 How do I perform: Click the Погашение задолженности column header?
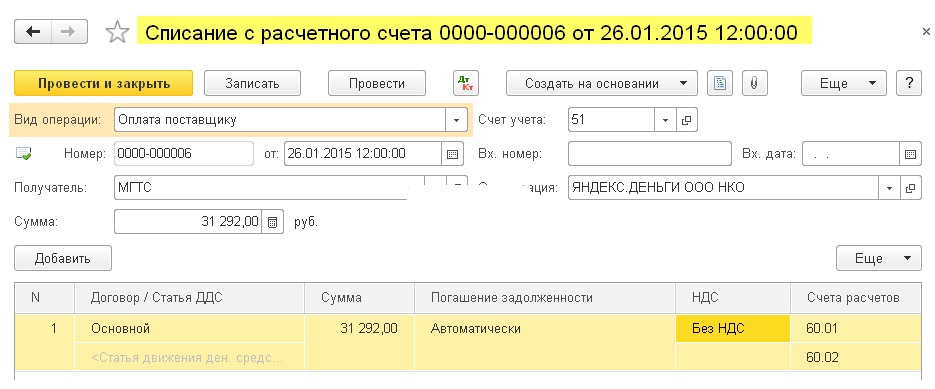coord(545,298)
